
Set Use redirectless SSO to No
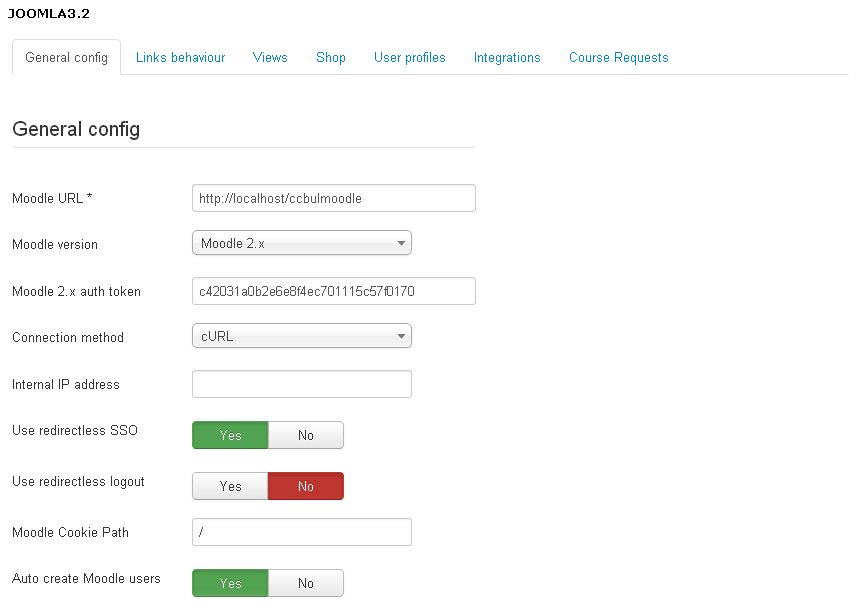[x=306, y=435]
